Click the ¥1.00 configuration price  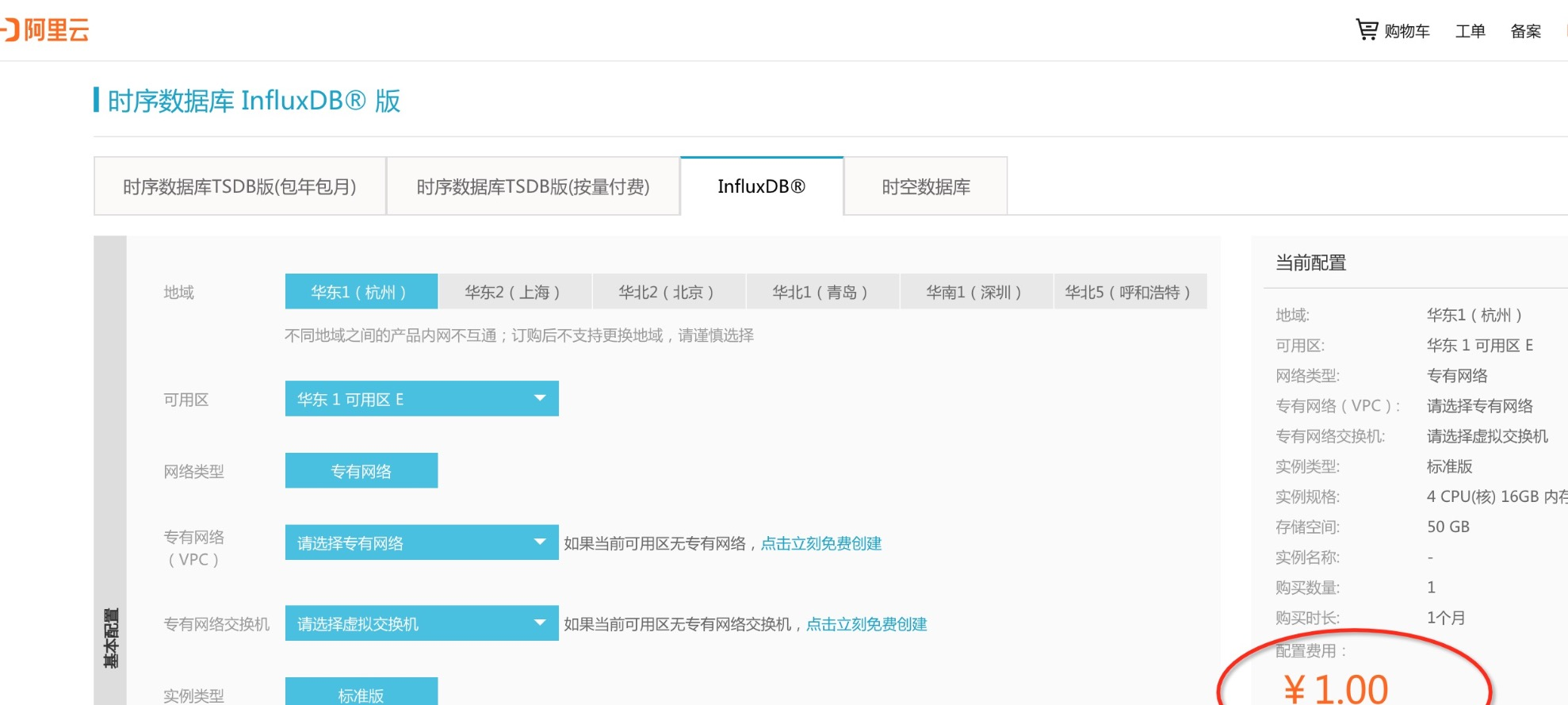pos(1337,688)
